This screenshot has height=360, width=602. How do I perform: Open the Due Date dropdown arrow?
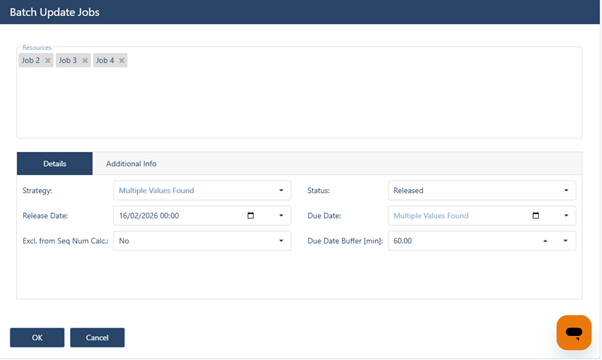click(566, 216)
